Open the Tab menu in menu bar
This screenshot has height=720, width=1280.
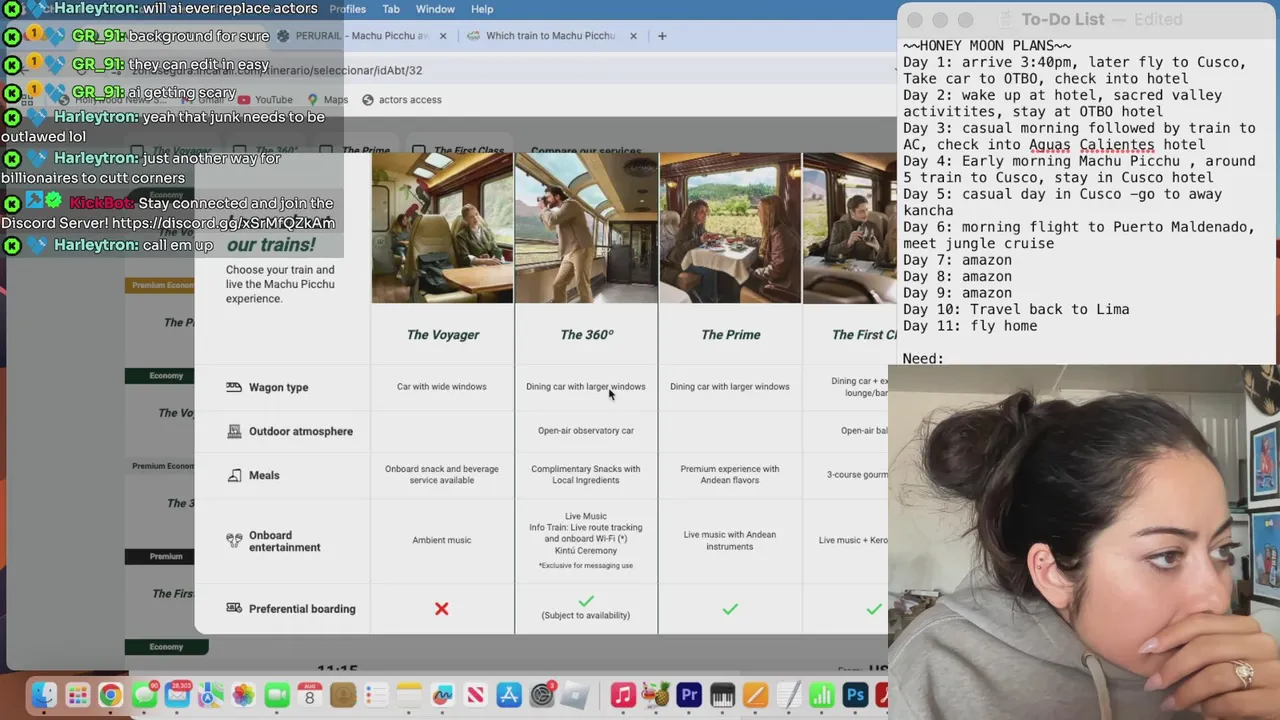coord(391,9)
